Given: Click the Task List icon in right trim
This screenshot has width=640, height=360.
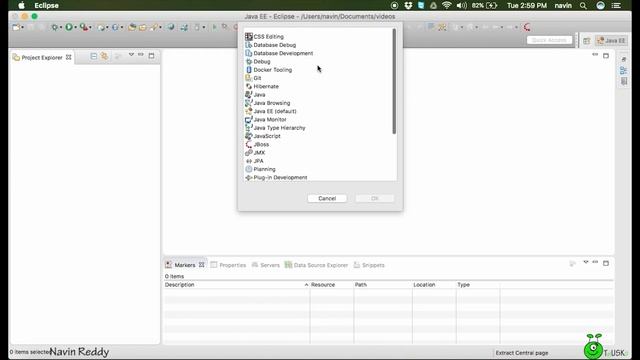Looking at the screenshot, I should [x=624, y=81].
